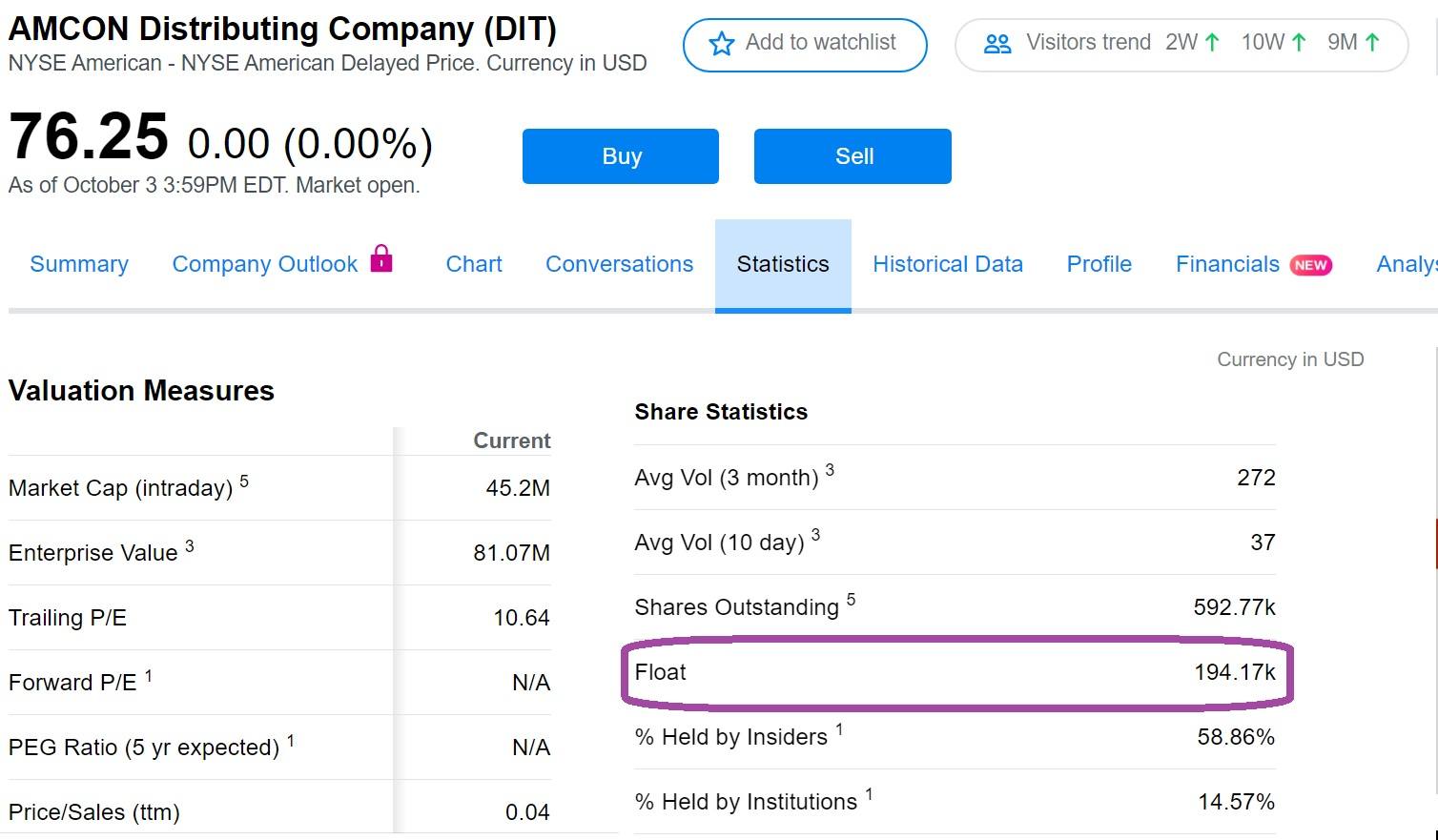The height and width of the screenshot is (840, 1438).
Task: Click the Shares Outstanding label
Action: 737,607
